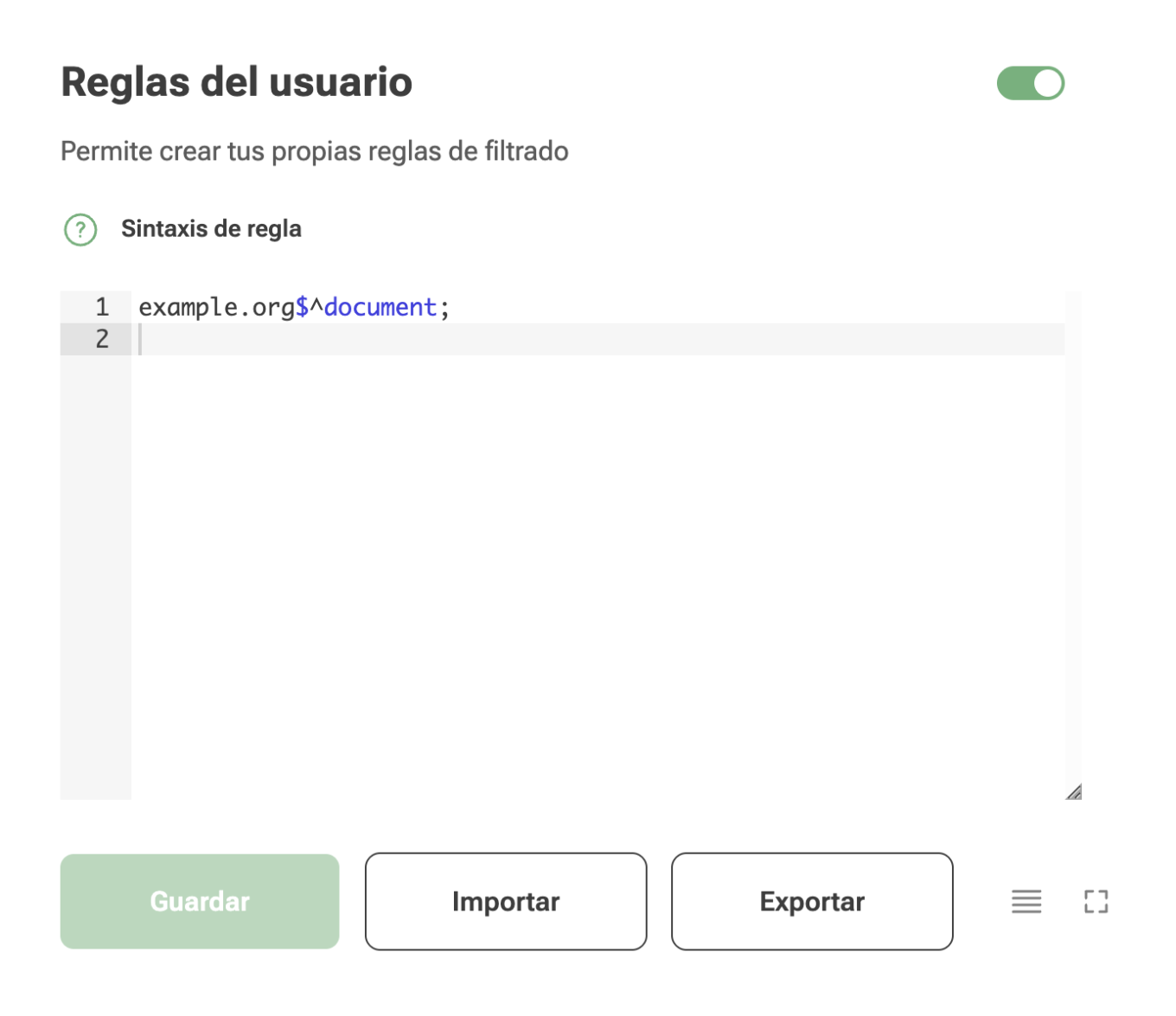This screenshot has height=1016, width=1176.
Task: Open the editor in fullscreen mode icon
Action: point(1096,902)
